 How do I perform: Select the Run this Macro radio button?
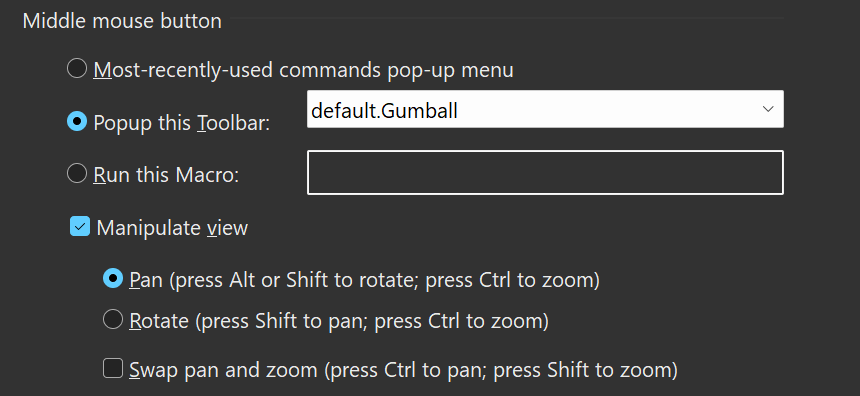tap(77, 173)
